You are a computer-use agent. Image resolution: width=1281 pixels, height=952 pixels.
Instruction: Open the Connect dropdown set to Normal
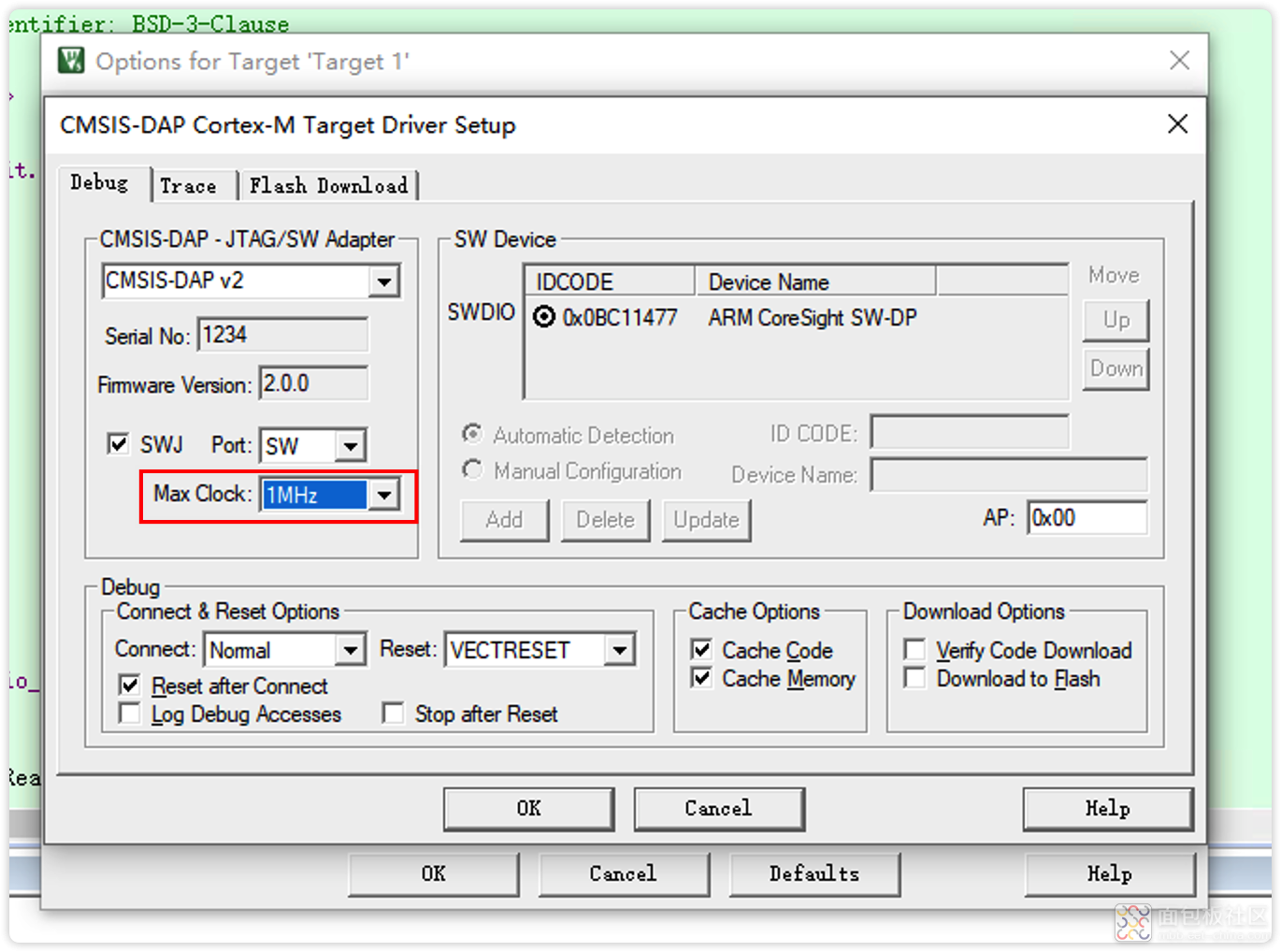(x=350, y=650)
